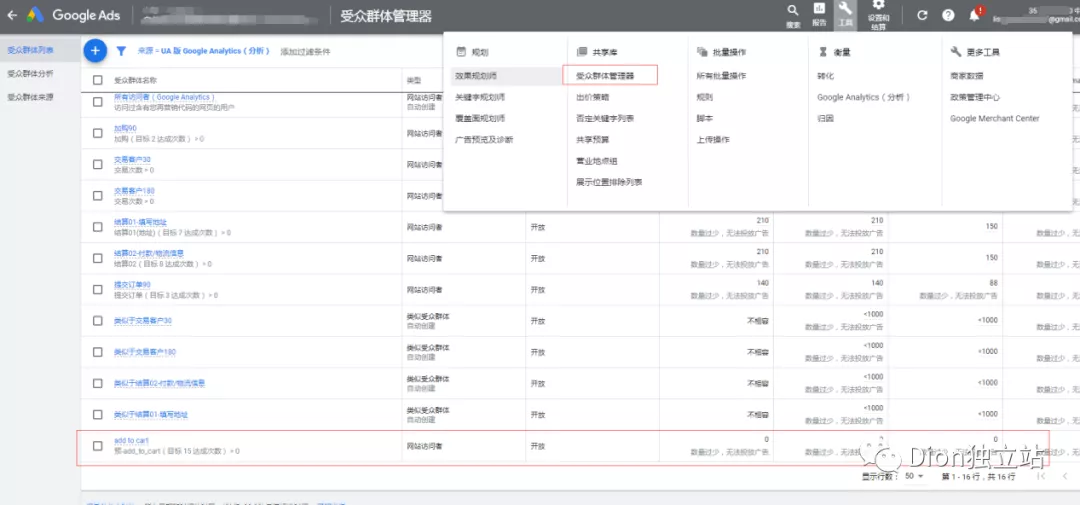
Task: Open 上传操作 under 批量操作
Action: point(713,140)
